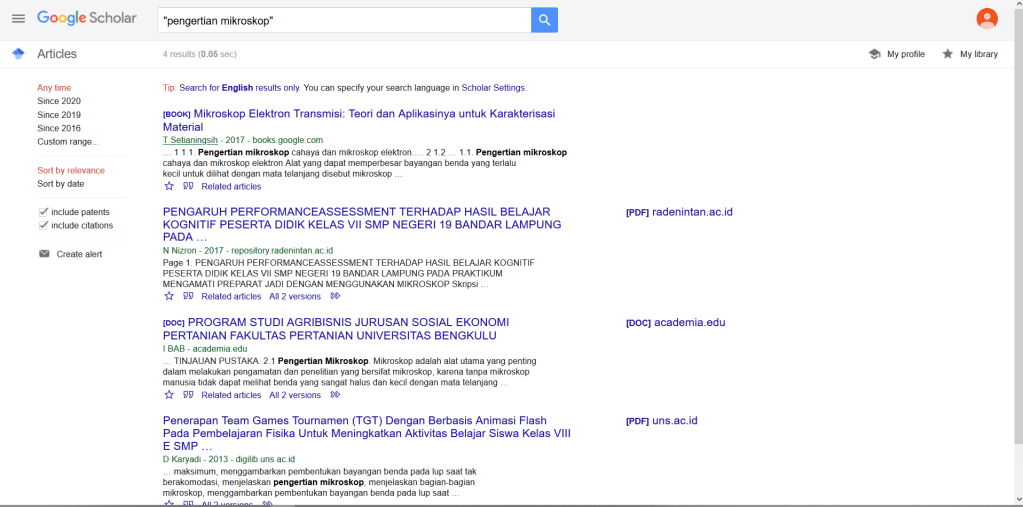Click the blue search magnifier button

[x=544, y=20]
